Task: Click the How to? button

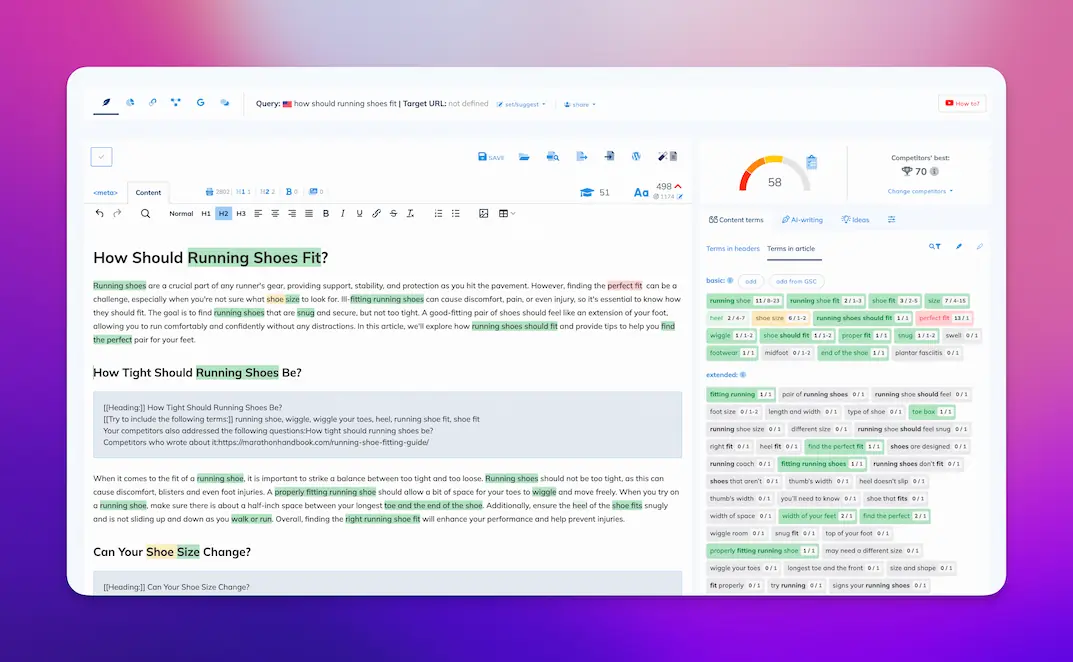Action: point(961,103)
